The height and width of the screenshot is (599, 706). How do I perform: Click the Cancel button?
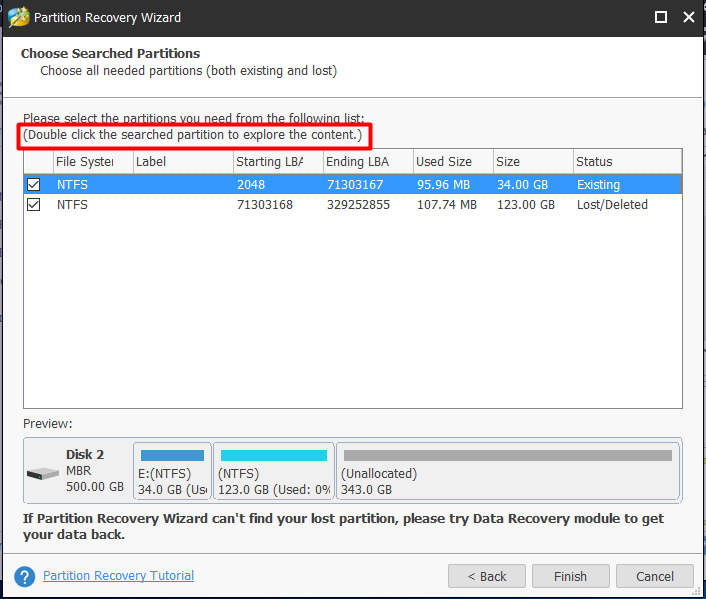[x=655, y=576]
